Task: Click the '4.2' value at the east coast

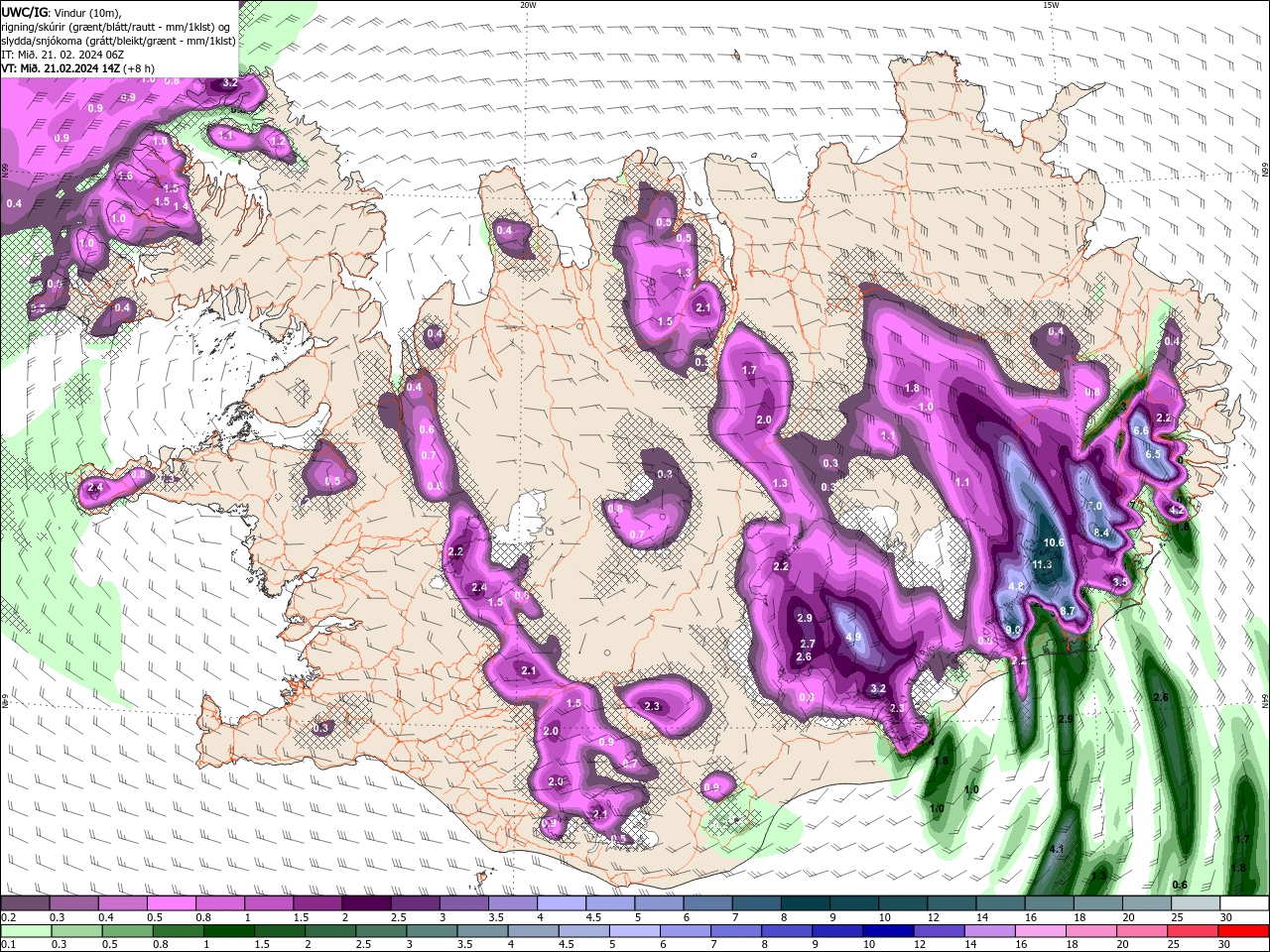Action: (1177, 509)
